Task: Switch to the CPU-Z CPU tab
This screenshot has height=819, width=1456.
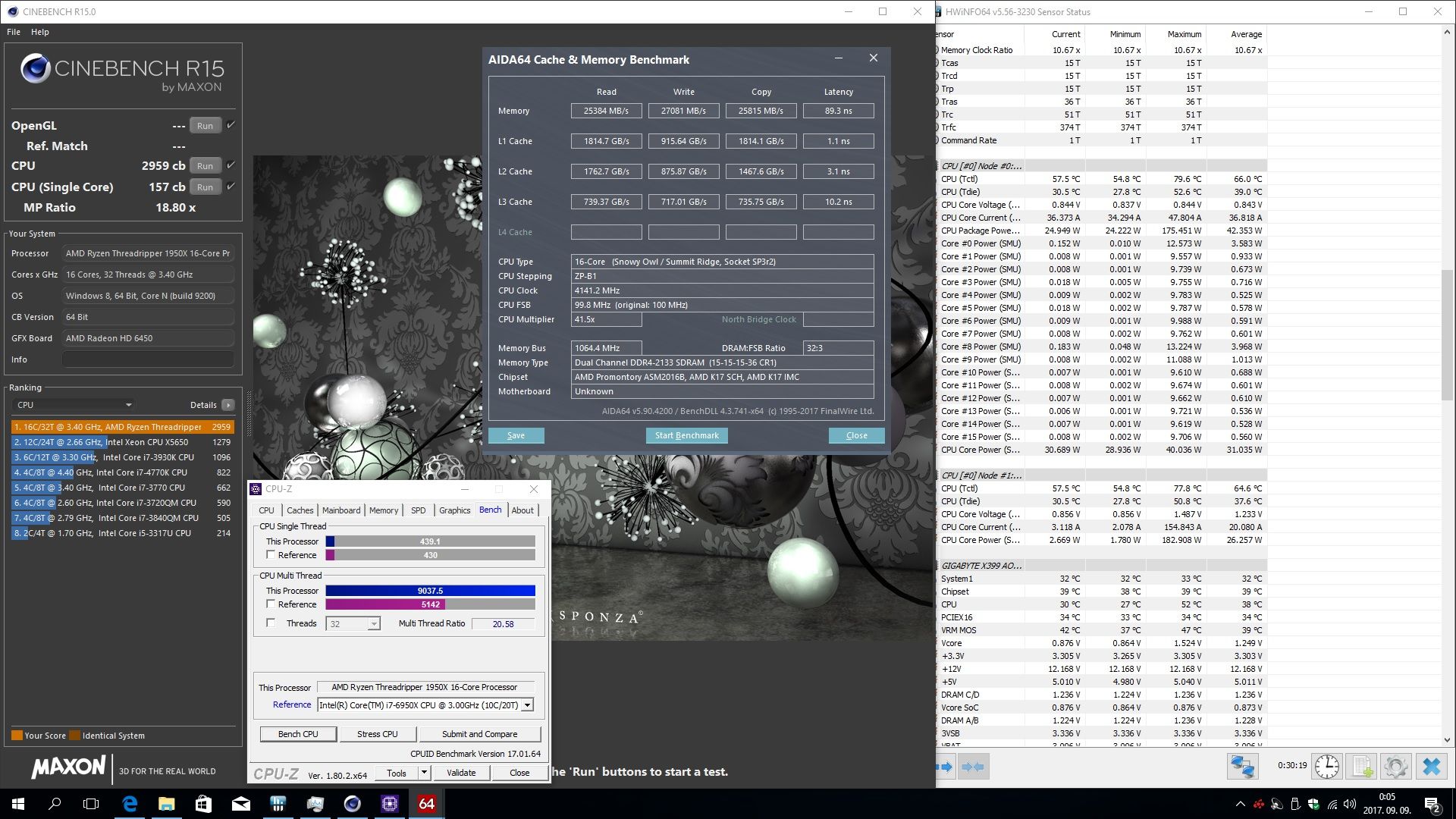Action: [x=266, y=510]
